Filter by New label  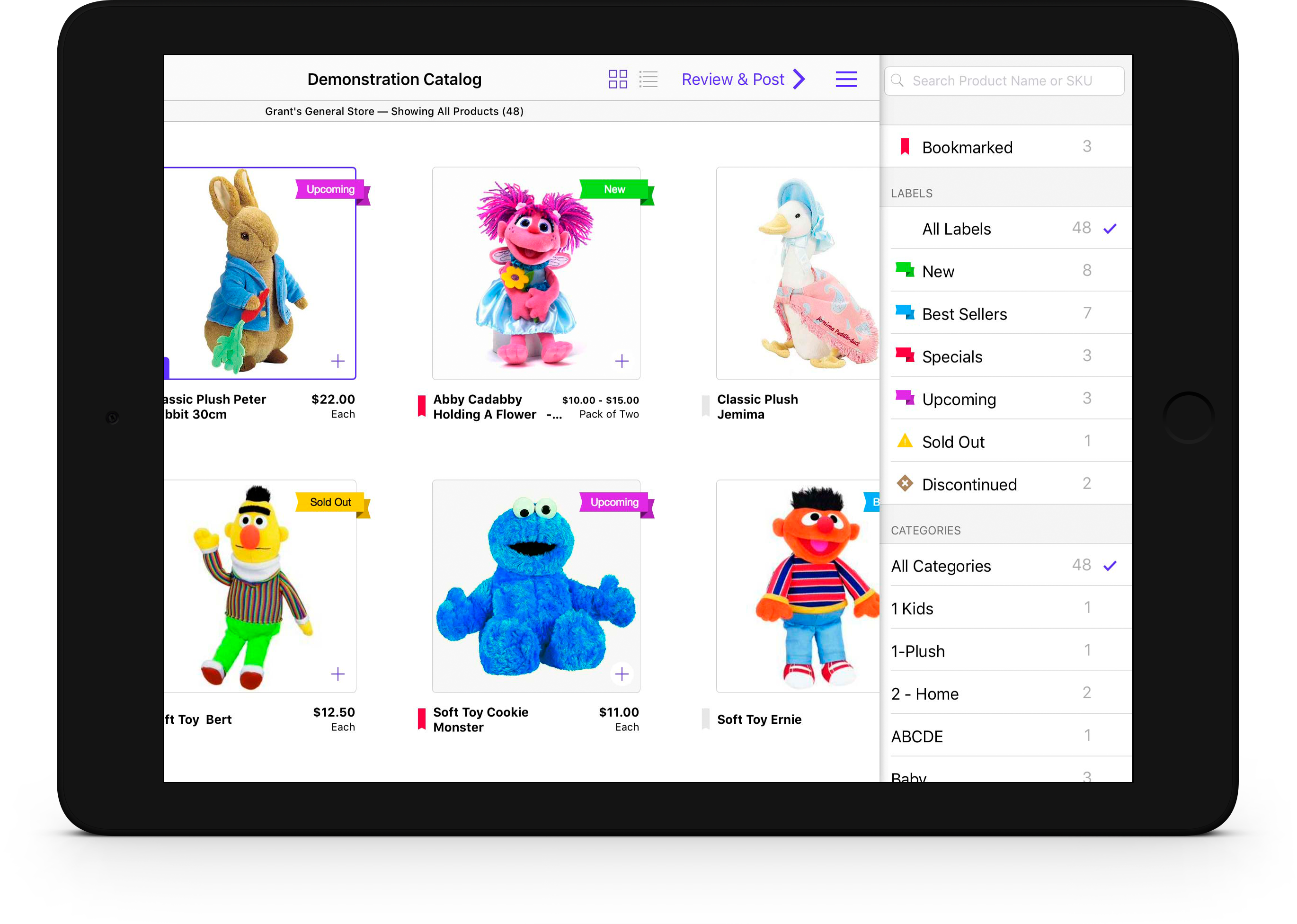(x=1005, y=271)
